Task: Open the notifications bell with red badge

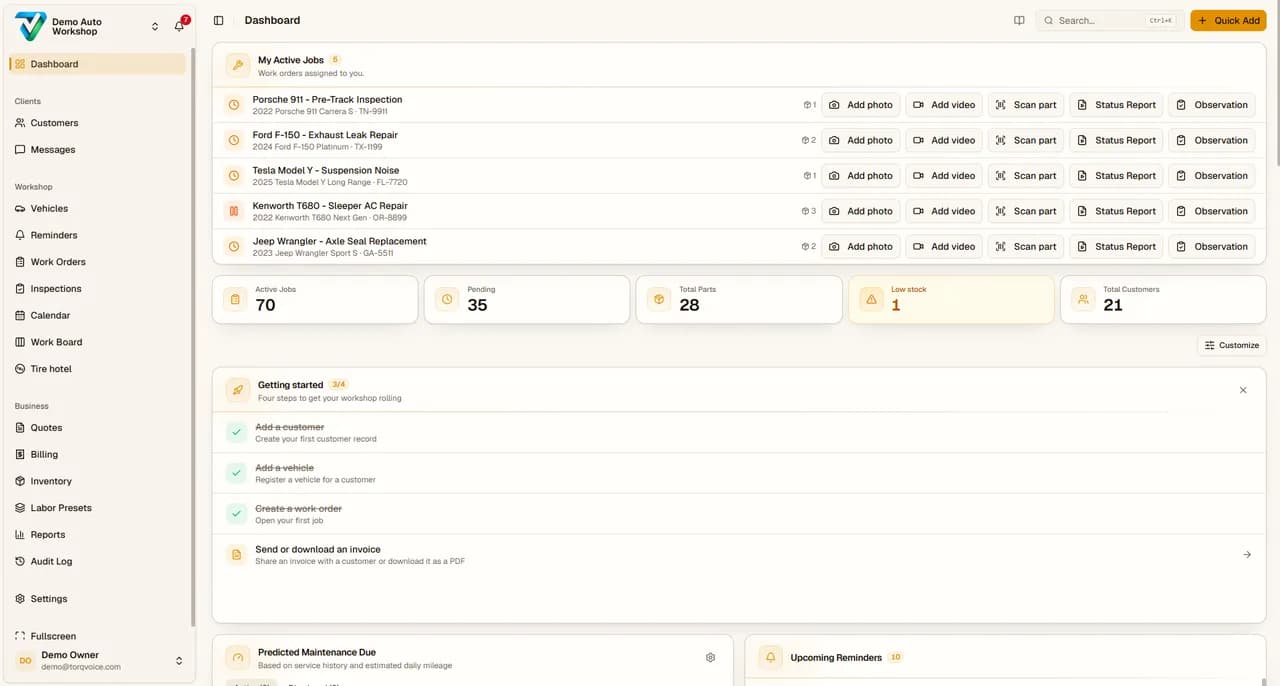Action: click(180, 25)
